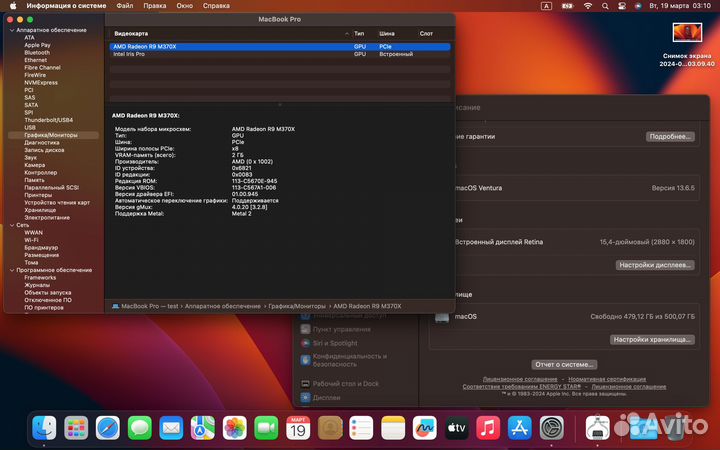
Task: Open Spotlight search magnifier in menu bar
Action: pyautogui.click(x=605, y=6)
